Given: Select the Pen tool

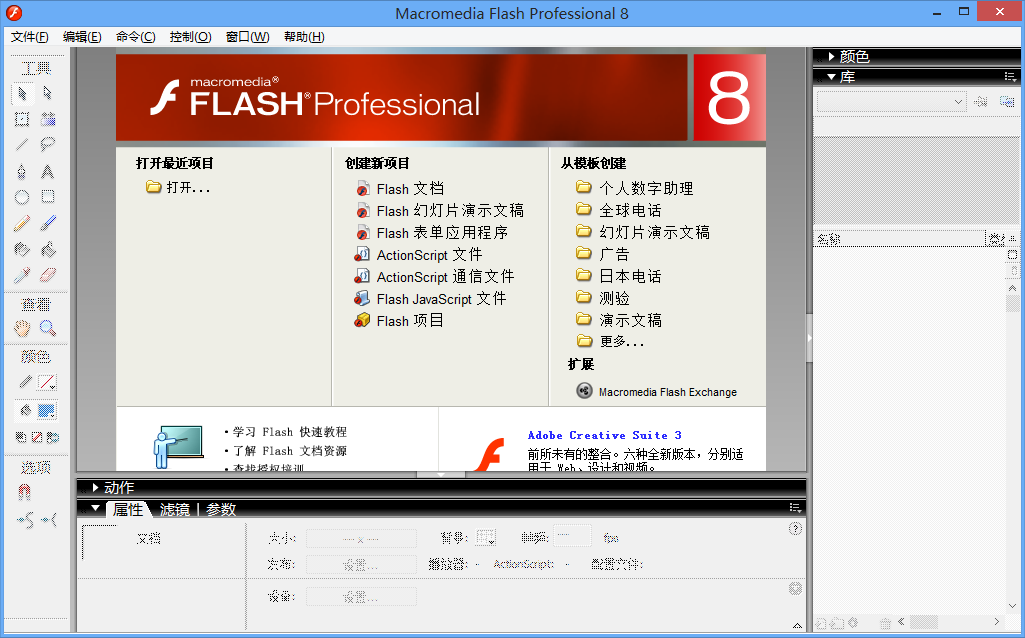Looking at the screenshot, I should point(22,170).
